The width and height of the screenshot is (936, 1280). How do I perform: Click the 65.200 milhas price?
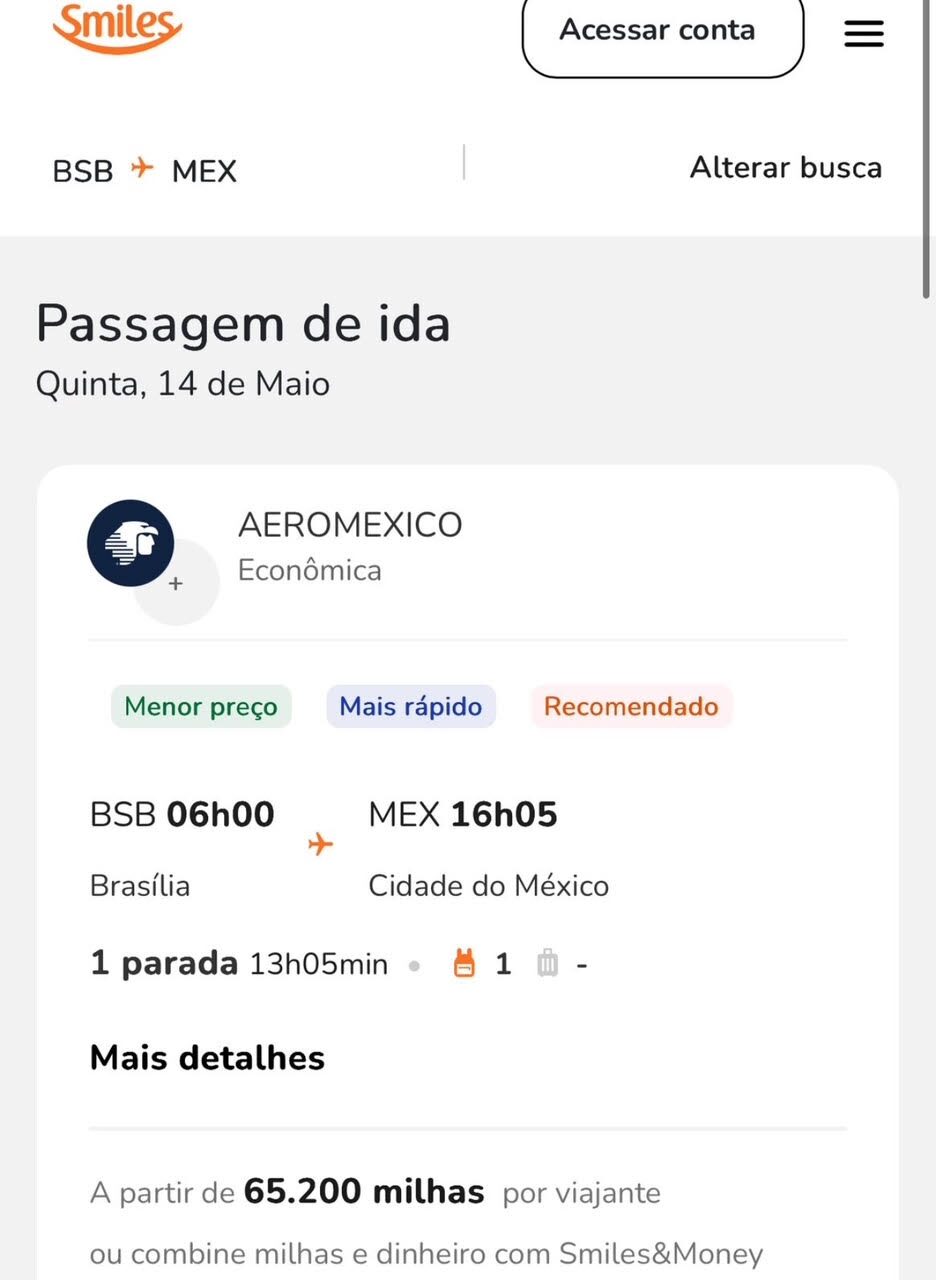(x=364, y=1192)
